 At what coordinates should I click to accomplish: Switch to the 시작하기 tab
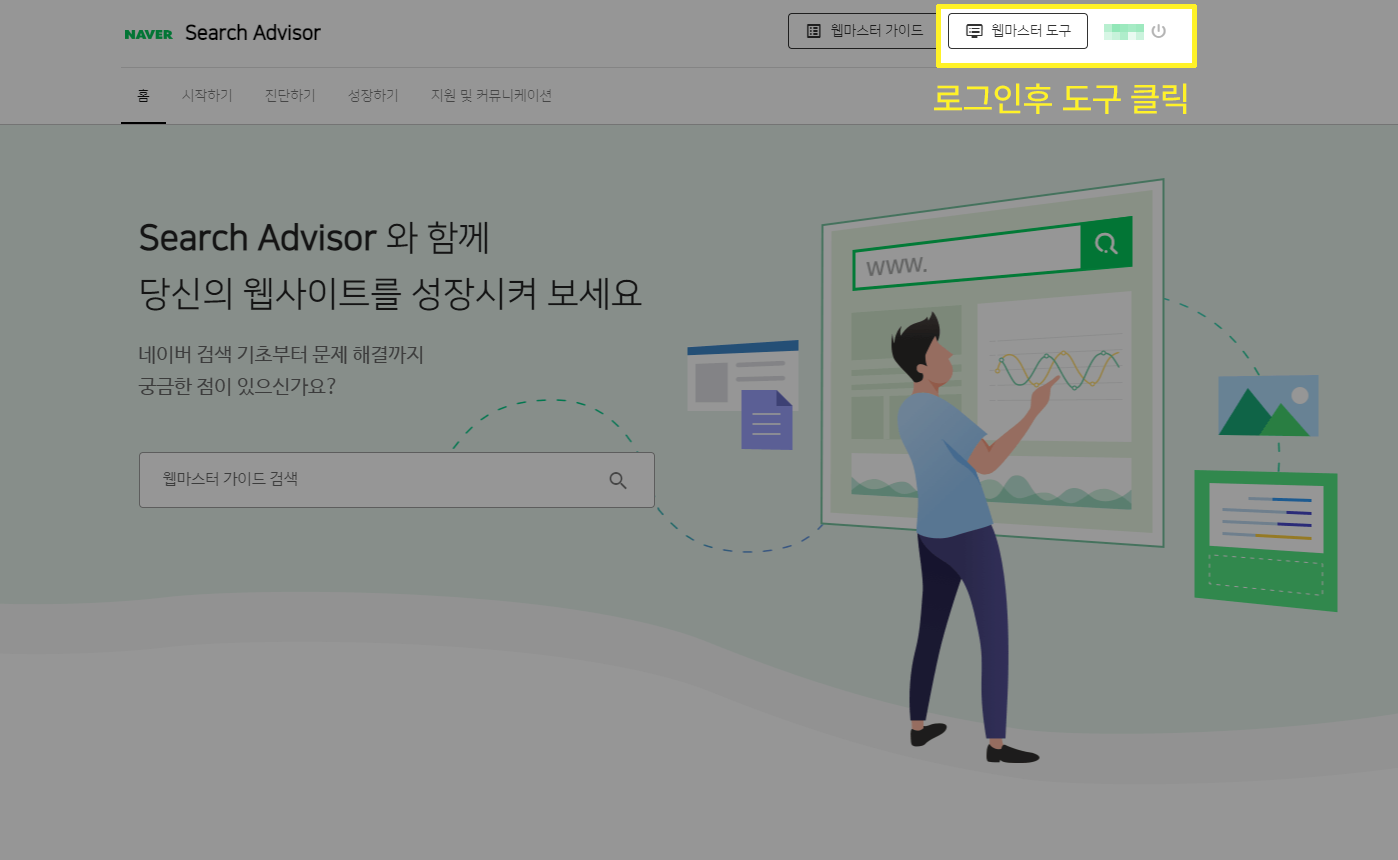207,96
